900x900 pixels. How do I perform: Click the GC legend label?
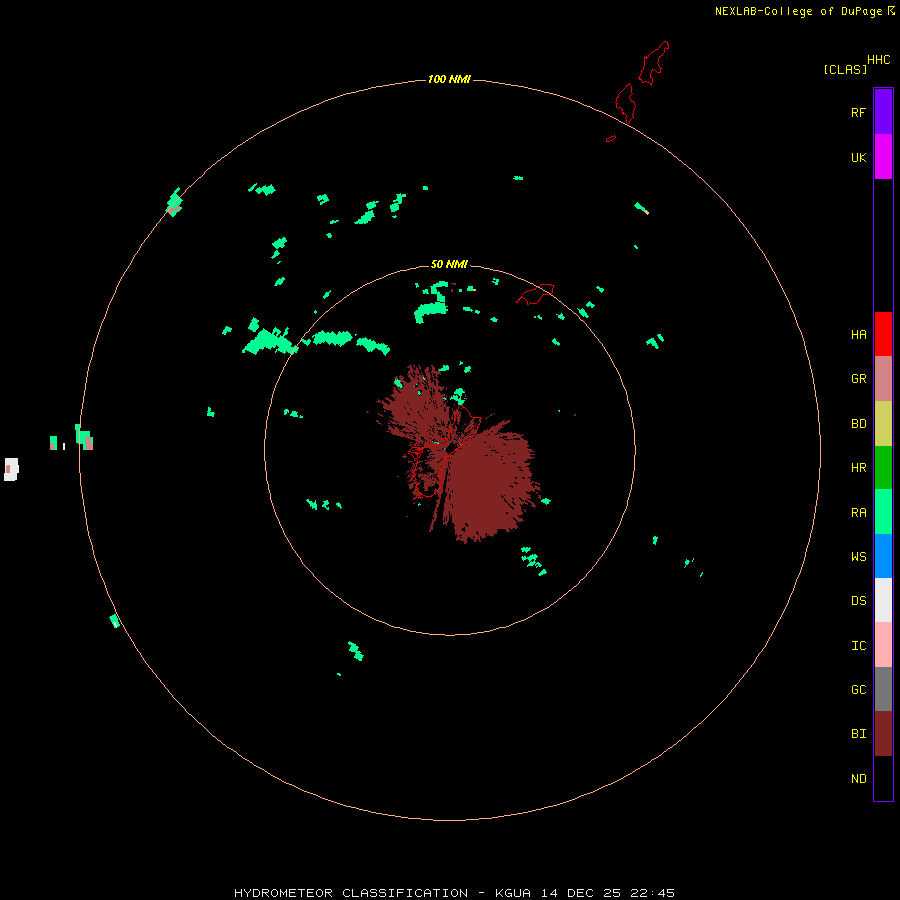(858, 689)
